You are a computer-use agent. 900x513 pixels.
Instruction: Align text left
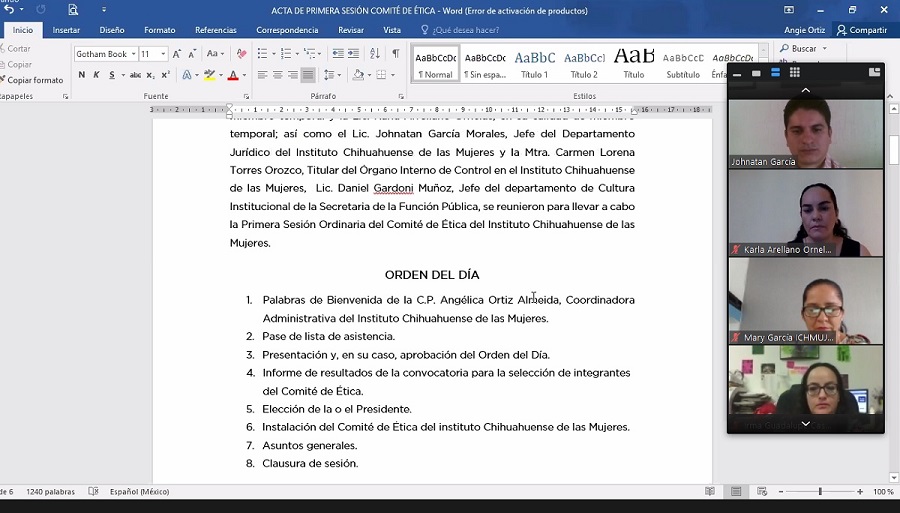262,75
